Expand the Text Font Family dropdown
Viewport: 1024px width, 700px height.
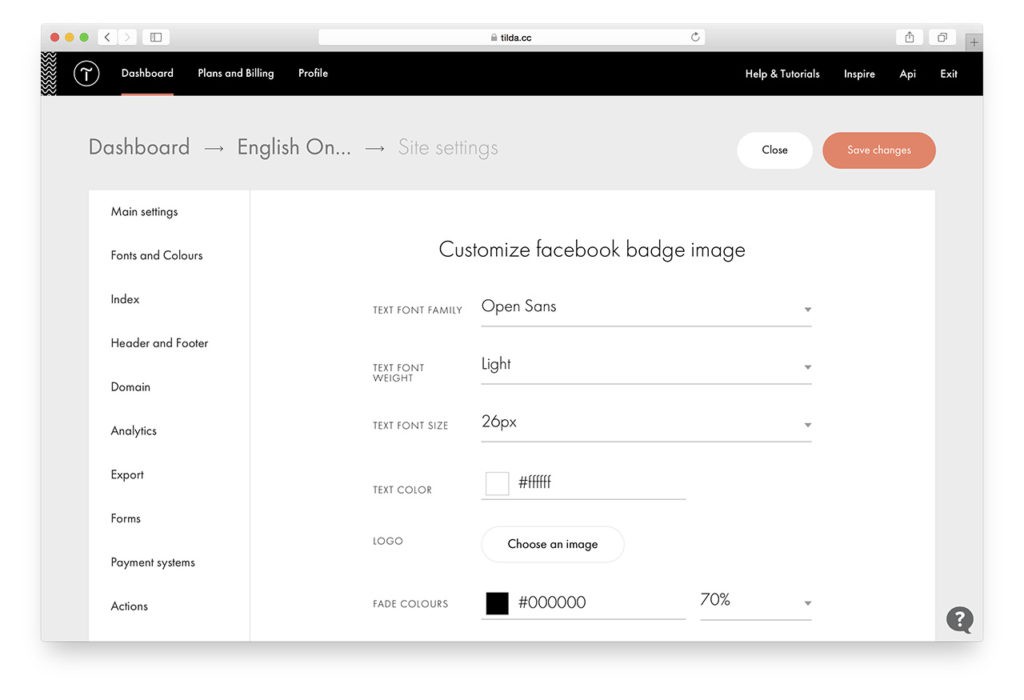(x=646, y=308)
